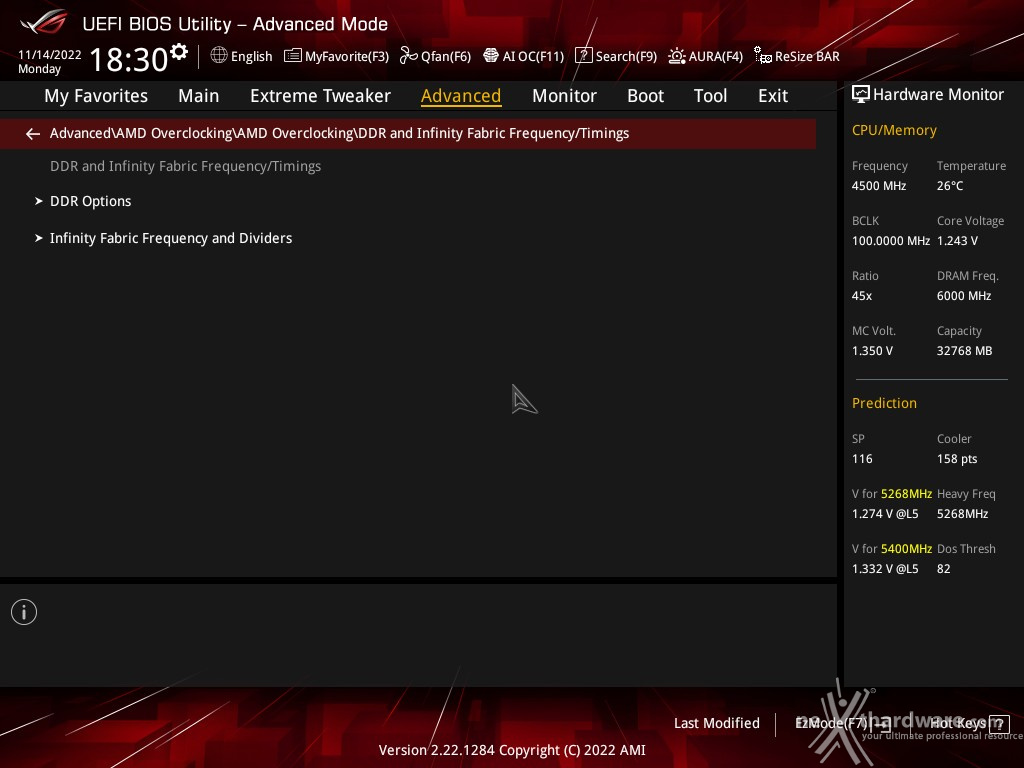Image resolution: width=1024 pixels, height=768 pixels.
Task: Toggle ReSize BAR label
Action: coord(807,56)
